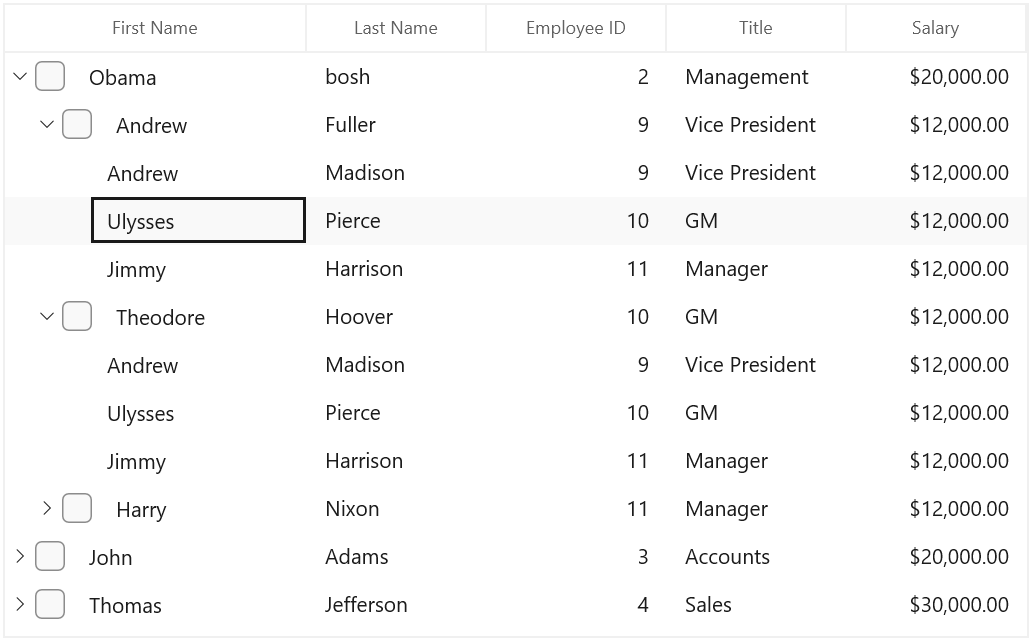1032x640 pixels.
Task: Click the Harry first name cell
Action: (x=142, y=510)
